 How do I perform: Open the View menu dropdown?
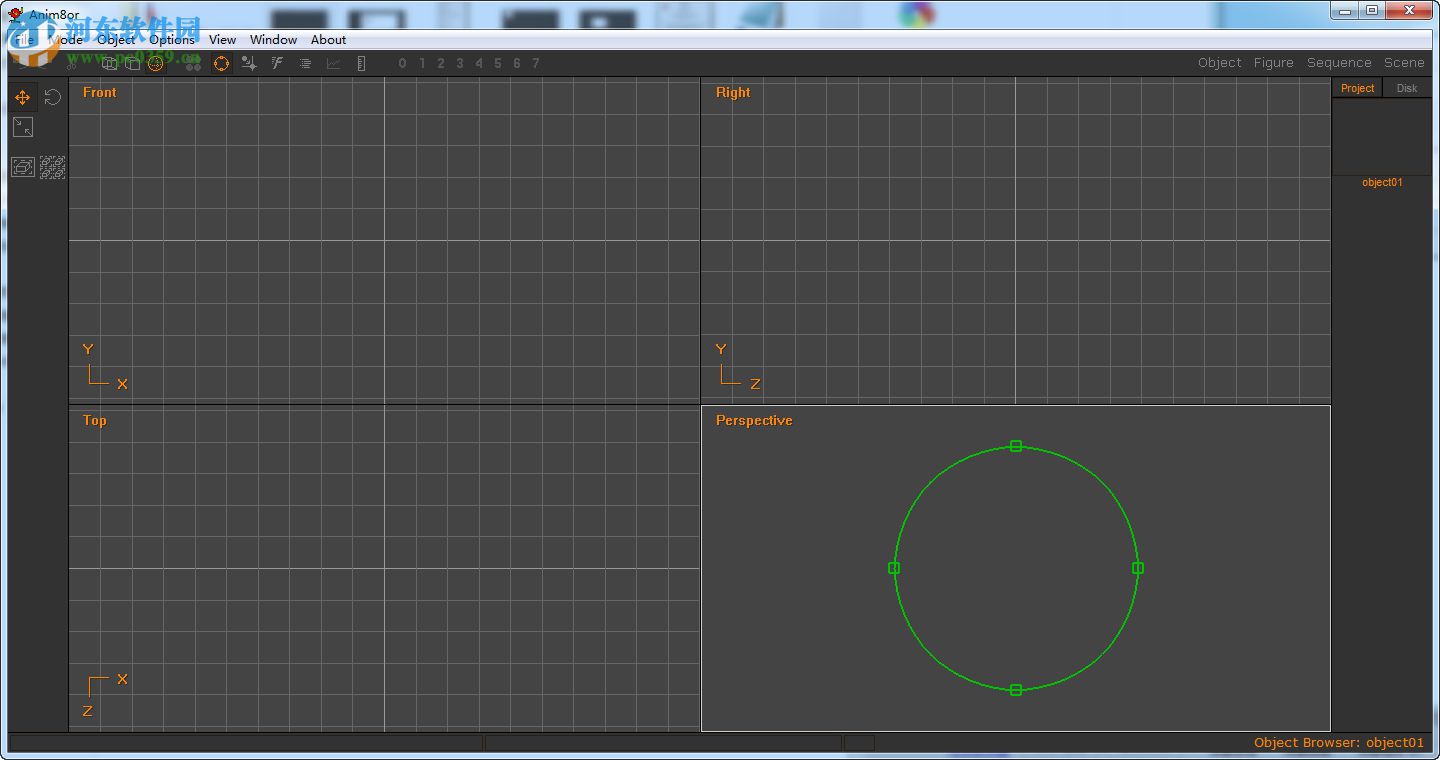pyautogui.click(x=222, y=40)
